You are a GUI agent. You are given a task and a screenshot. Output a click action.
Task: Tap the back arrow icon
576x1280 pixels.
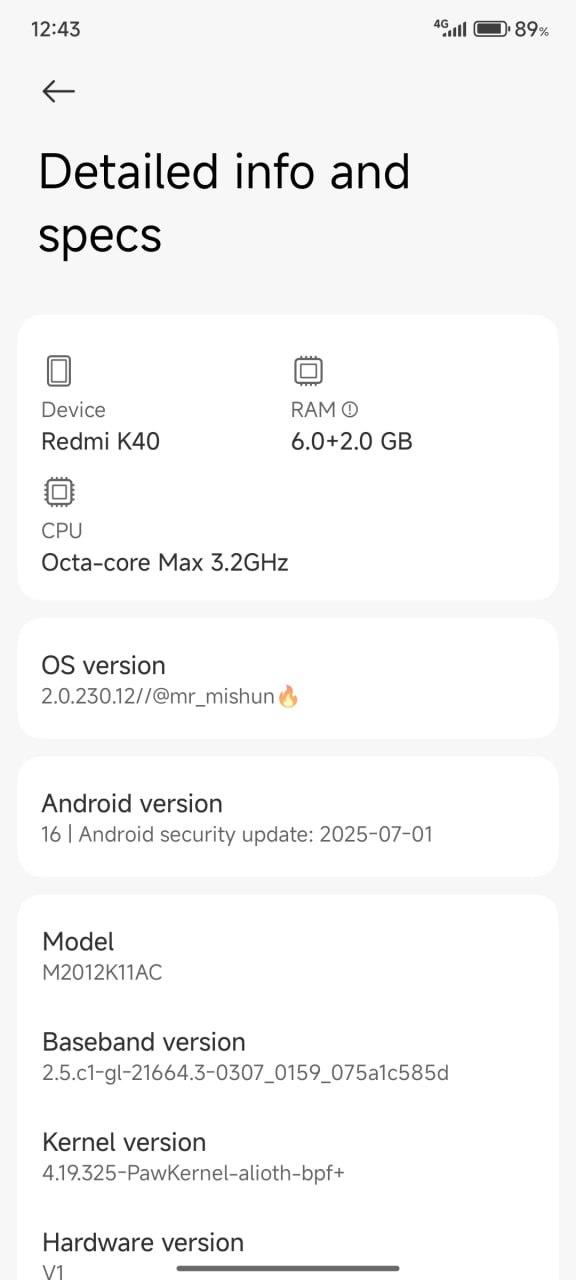pos(58,91)
